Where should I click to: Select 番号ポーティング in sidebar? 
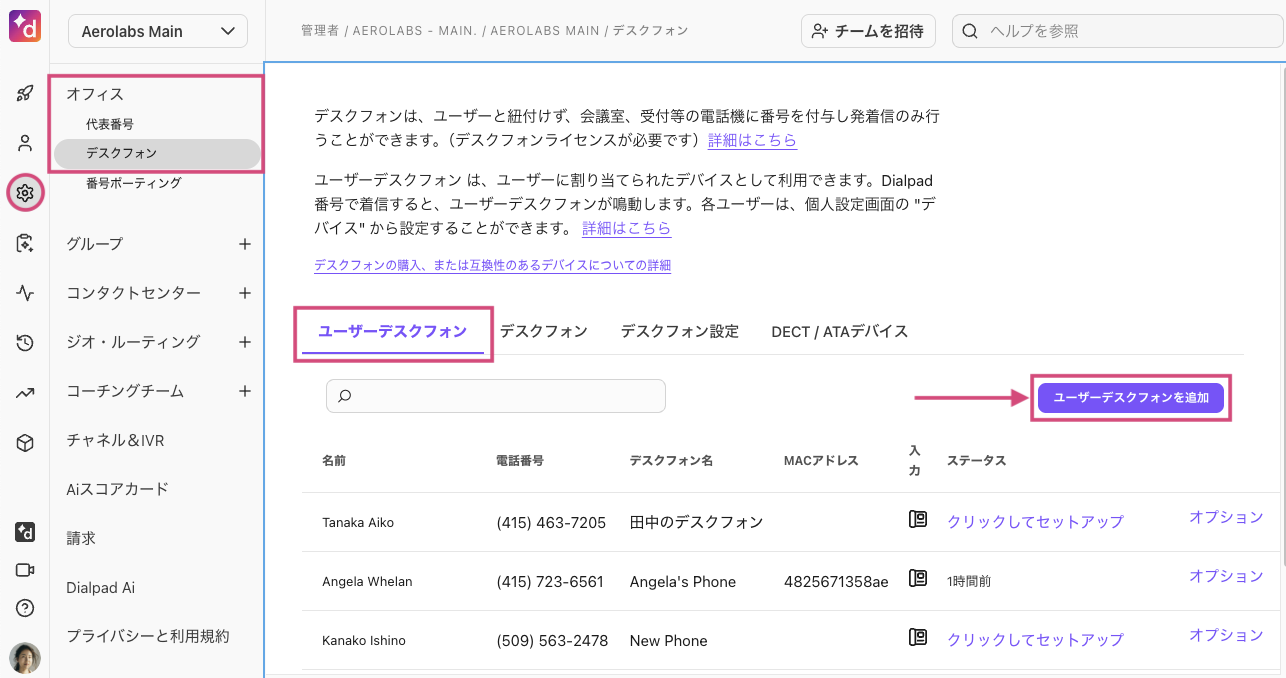[x=134, y=183]
